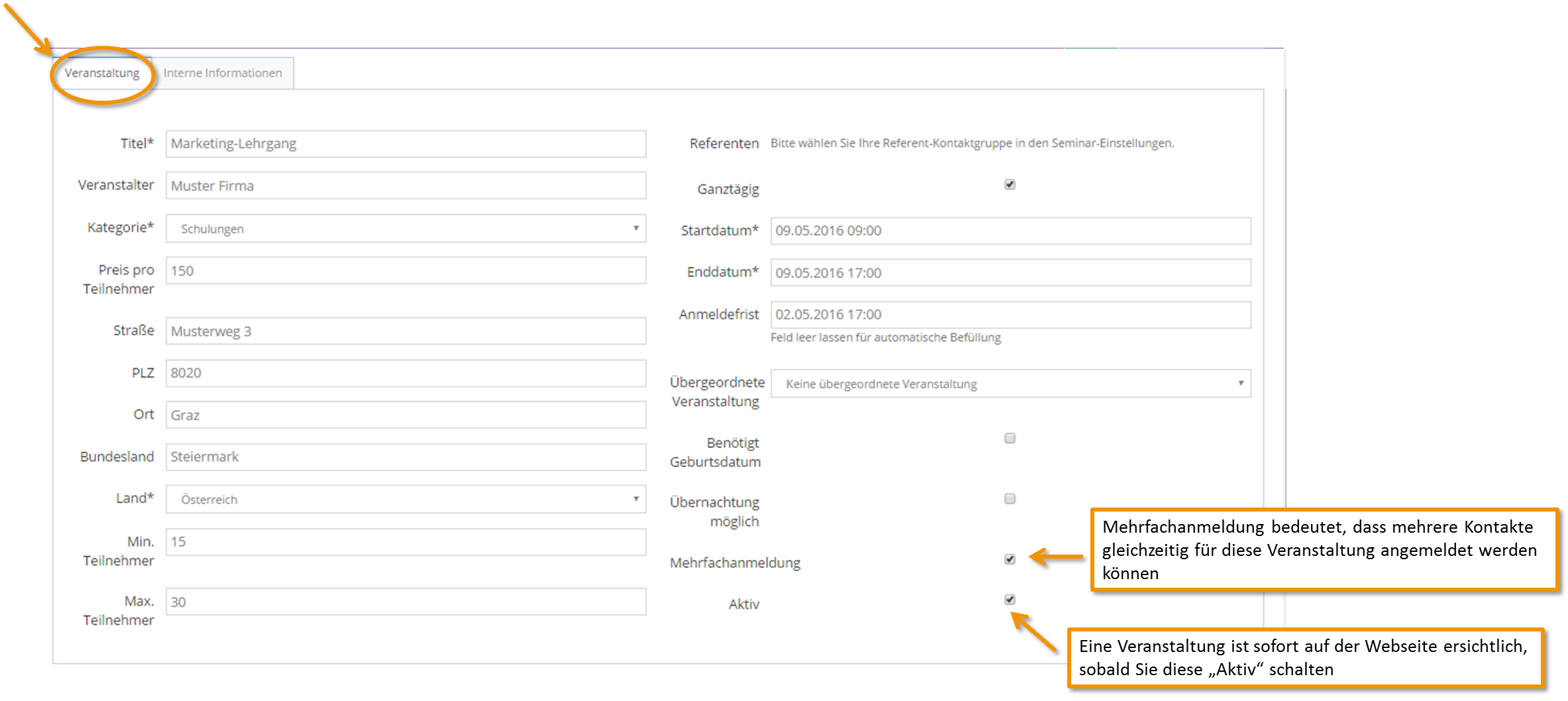Screen dimensions: 1568x701
Task: Open the Veranstaltung tab
Action: click(x=102, y=73)
